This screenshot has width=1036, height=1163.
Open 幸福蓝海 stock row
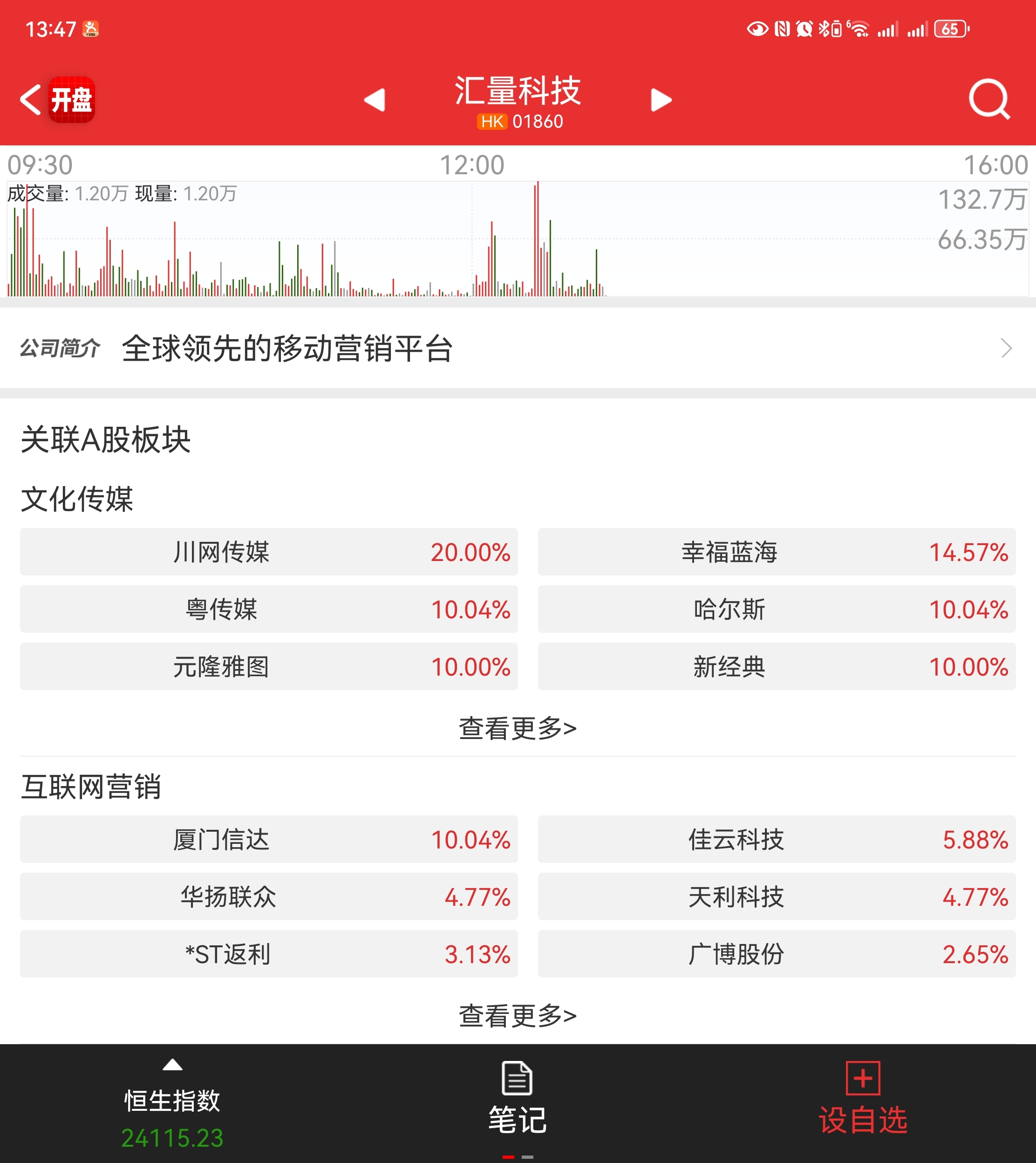pos(777,552)
